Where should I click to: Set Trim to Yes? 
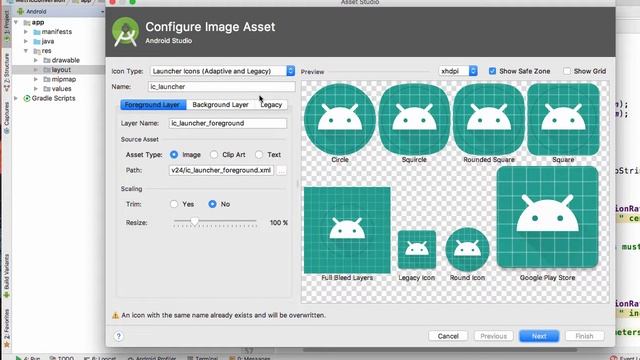174,204
